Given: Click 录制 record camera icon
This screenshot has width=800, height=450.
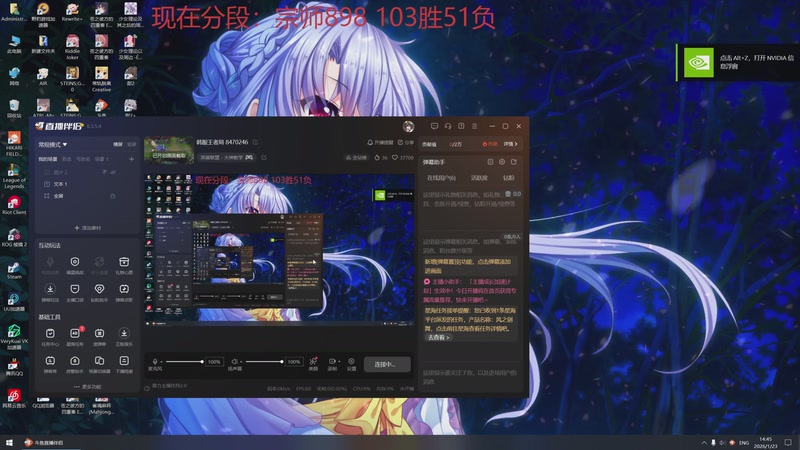Looking at the screenshot, I should (x=331, y=361).
